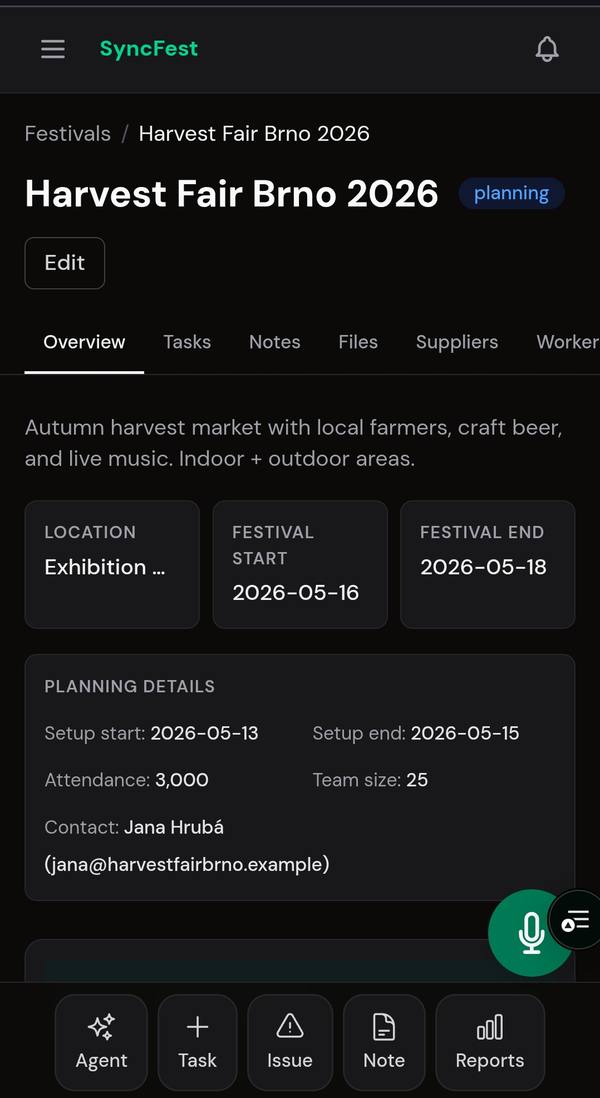600x1098 pixels.
Task: Switch to the Notes tab
Action: pyautogui.click(x=275, y=342)
